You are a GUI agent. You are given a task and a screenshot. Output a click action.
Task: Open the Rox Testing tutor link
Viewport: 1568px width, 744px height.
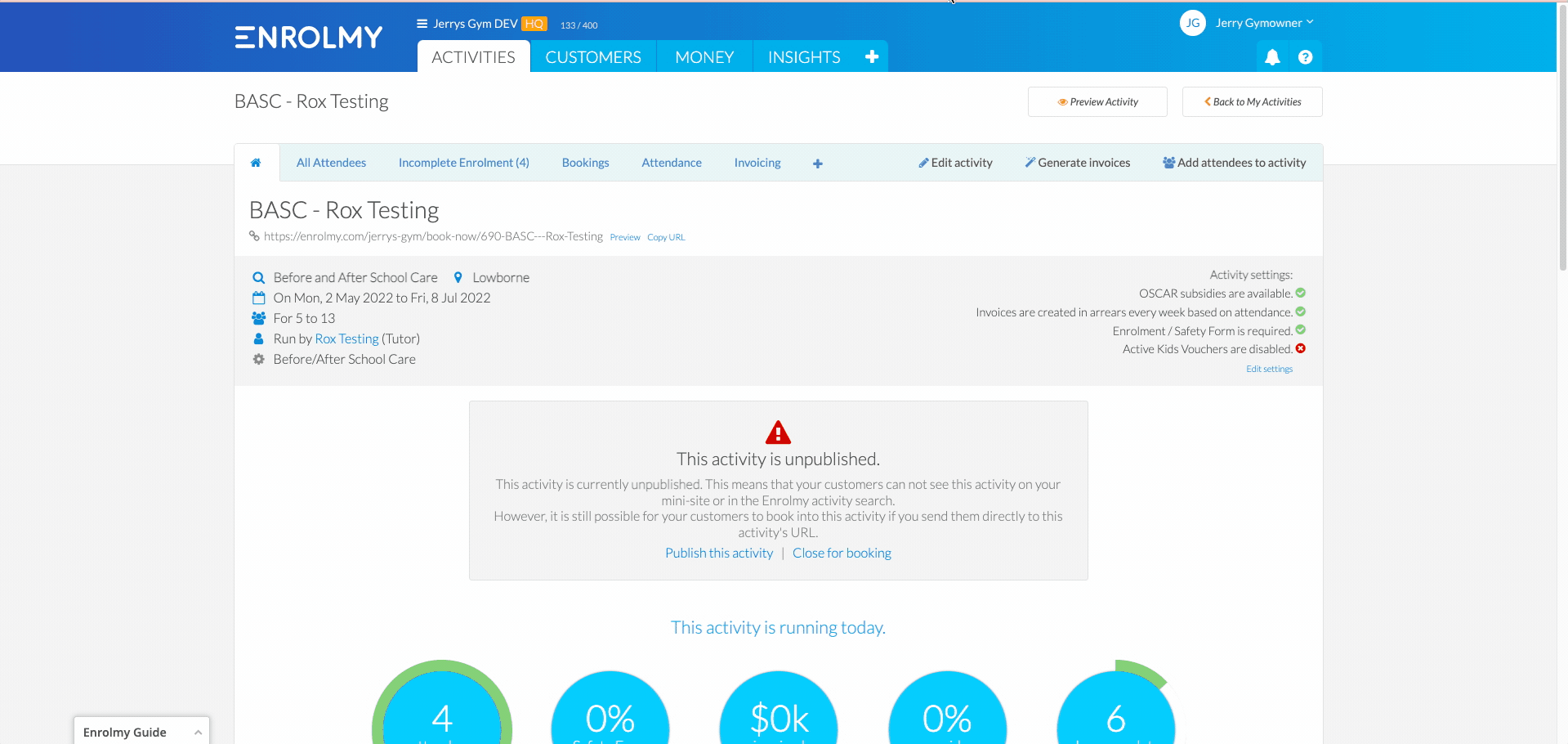coord(346,338)
